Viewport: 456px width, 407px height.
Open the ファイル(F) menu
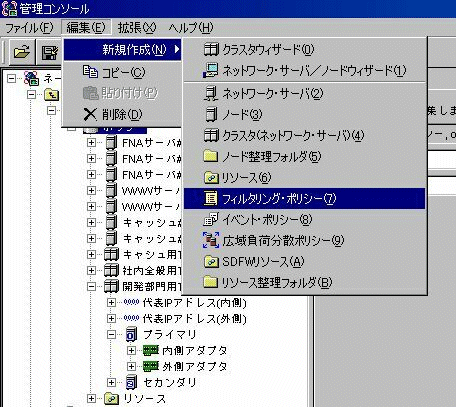point(29,27)
